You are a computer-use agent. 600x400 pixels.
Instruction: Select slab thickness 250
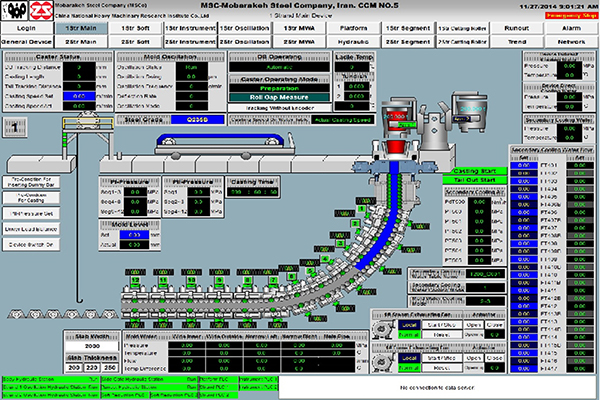point(110,367)
